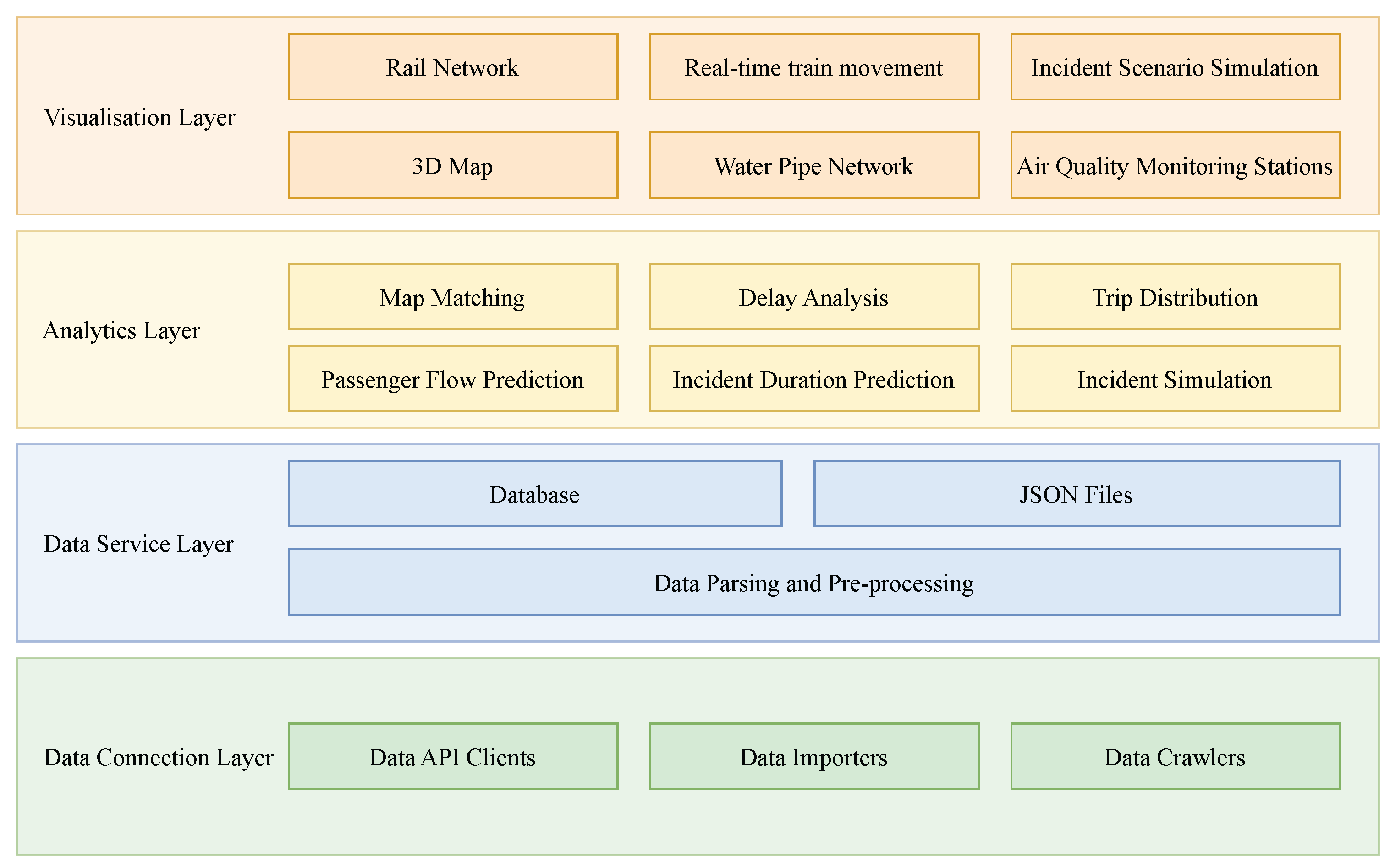
Task: Click the Incident Scenario Simulation box
Action: tap(1175, 66)
